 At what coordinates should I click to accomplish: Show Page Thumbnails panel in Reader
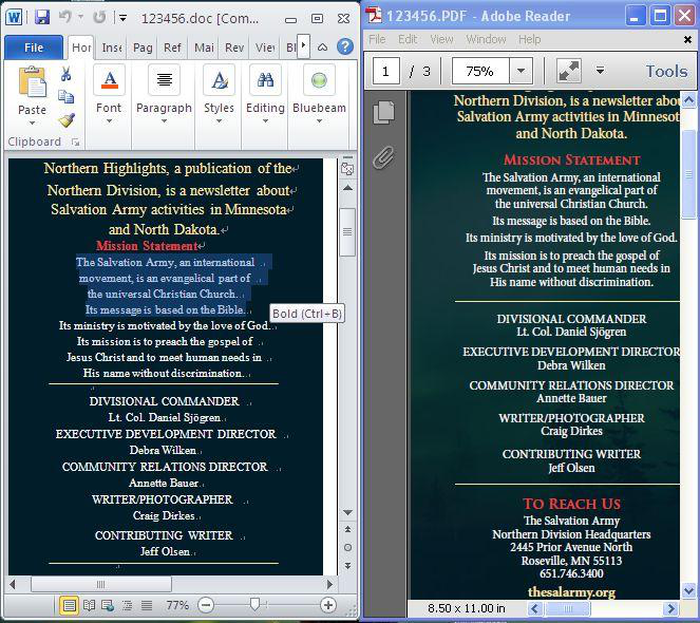pos(384,112)
